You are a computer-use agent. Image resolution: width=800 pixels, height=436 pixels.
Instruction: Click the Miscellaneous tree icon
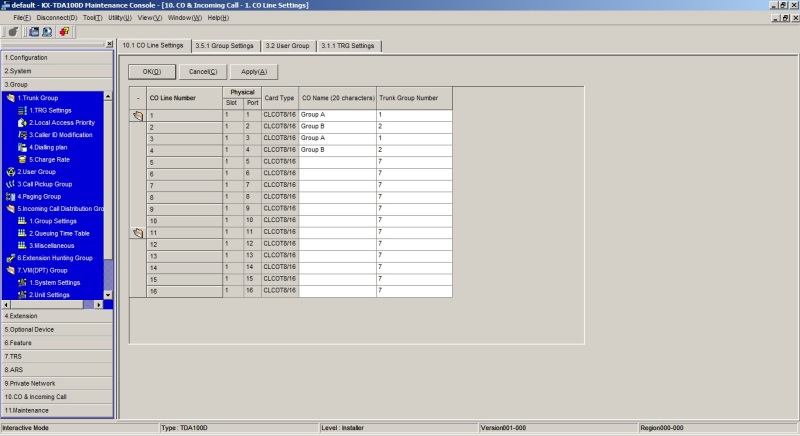click(22, 245)
